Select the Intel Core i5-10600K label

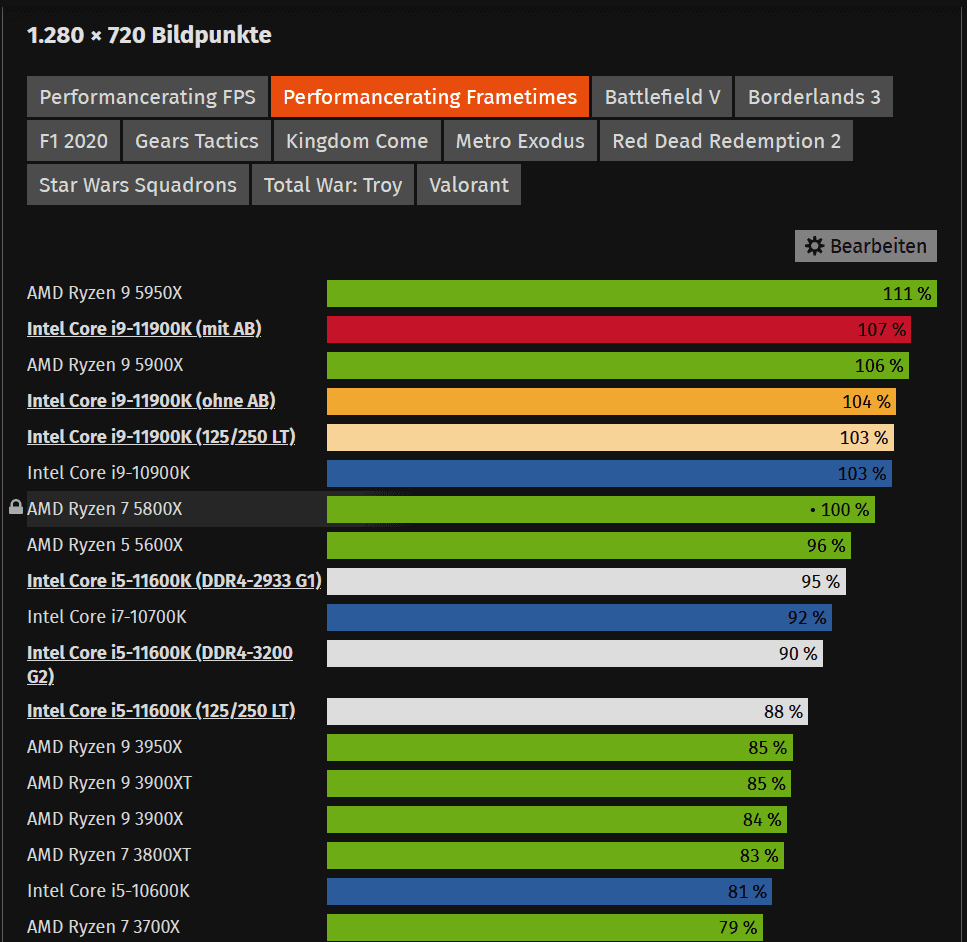pyautogui.click(x=109, y=891)
